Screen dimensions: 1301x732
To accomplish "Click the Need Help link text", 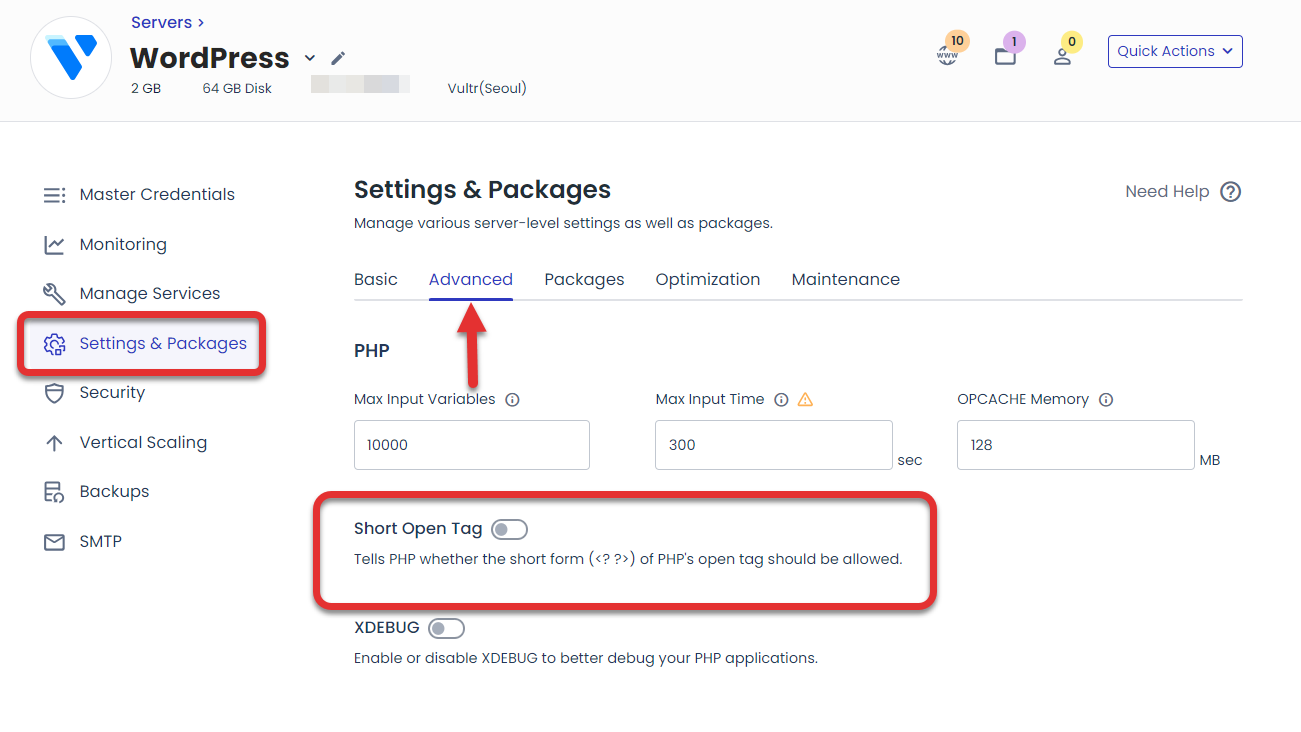I will point(1167,192).
